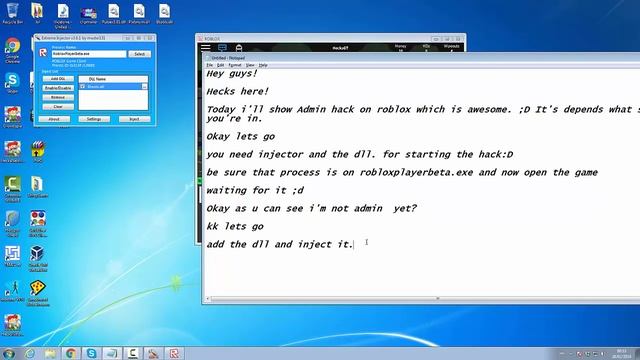Click the Recycle Bin desktop icon

tap(12, 13)
